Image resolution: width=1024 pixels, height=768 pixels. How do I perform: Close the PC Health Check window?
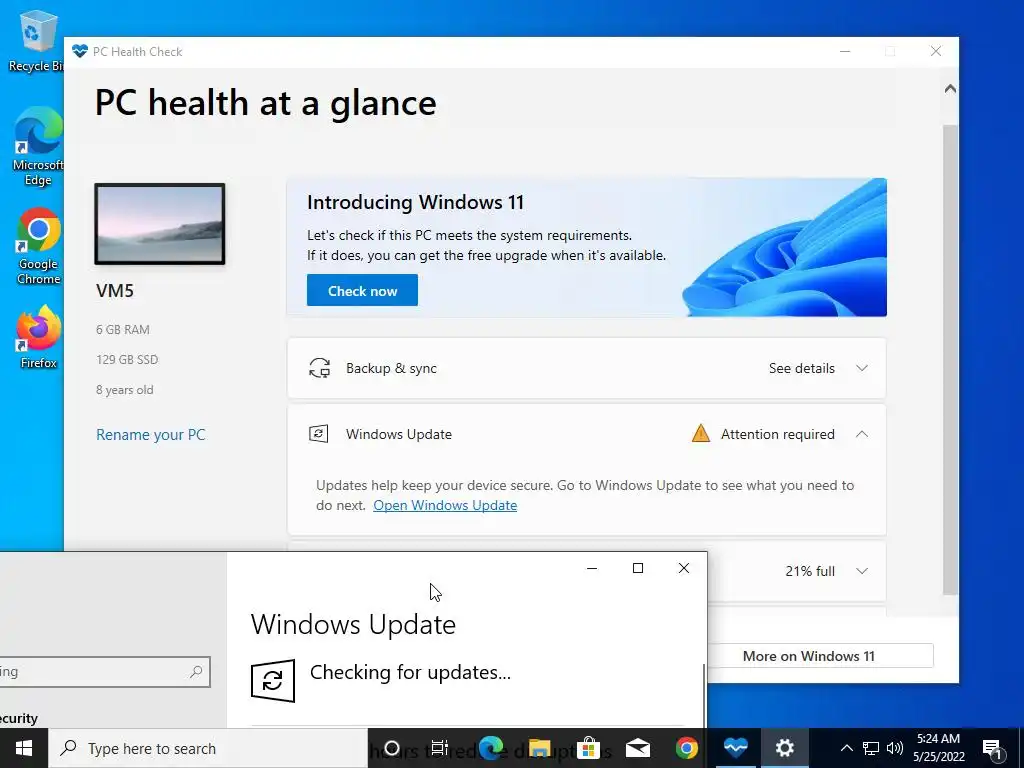[x=936, y=51]
